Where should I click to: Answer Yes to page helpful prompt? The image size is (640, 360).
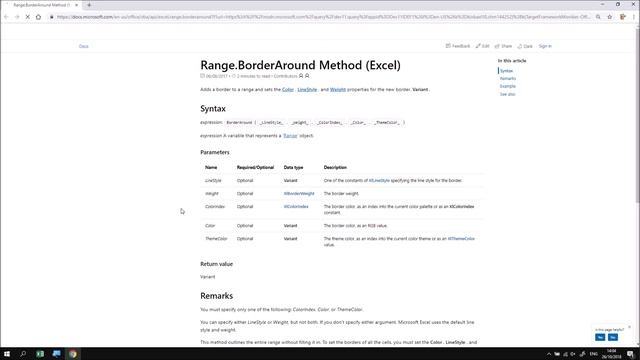pos(600,337)
